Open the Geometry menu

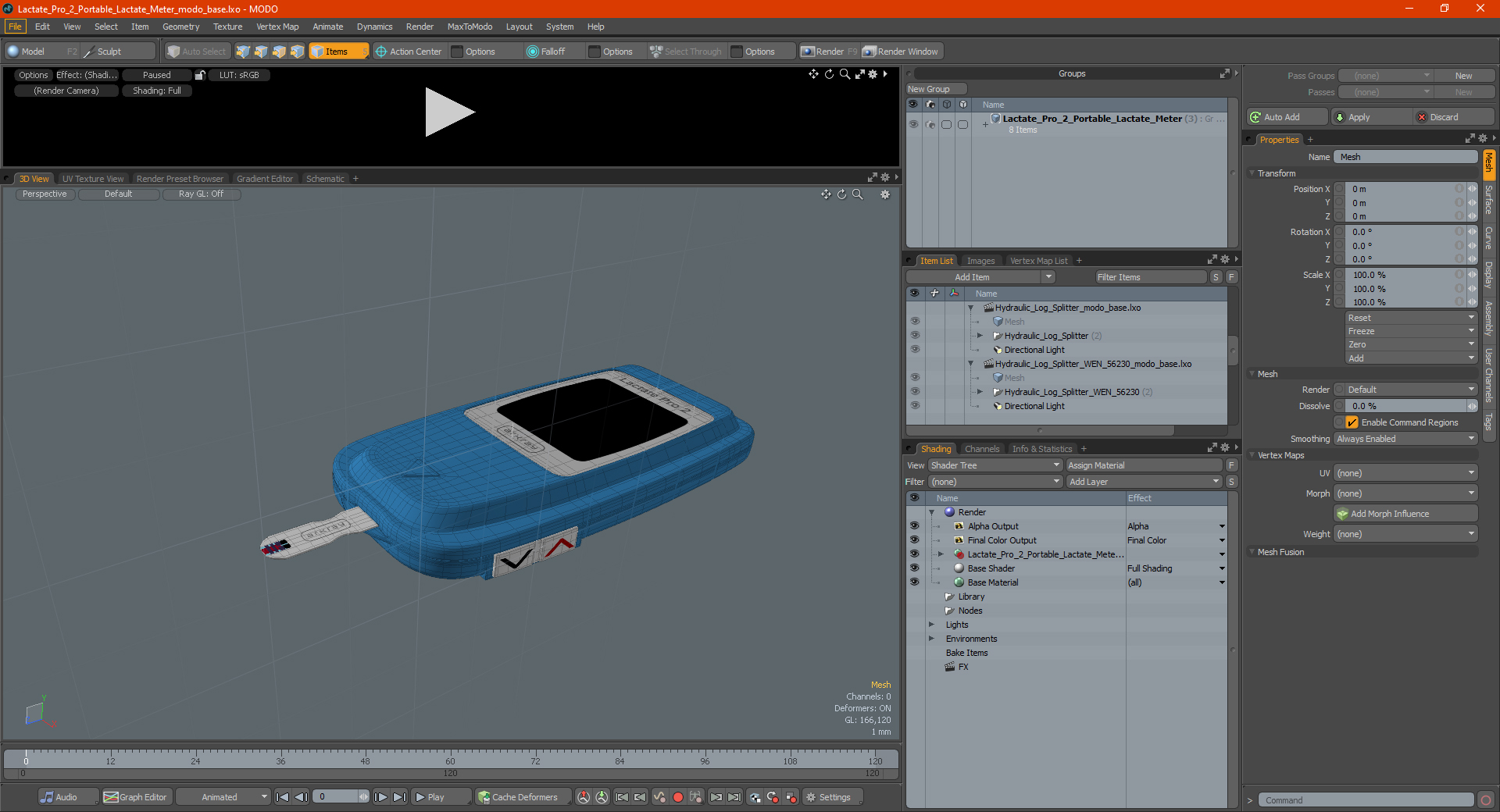180,27
